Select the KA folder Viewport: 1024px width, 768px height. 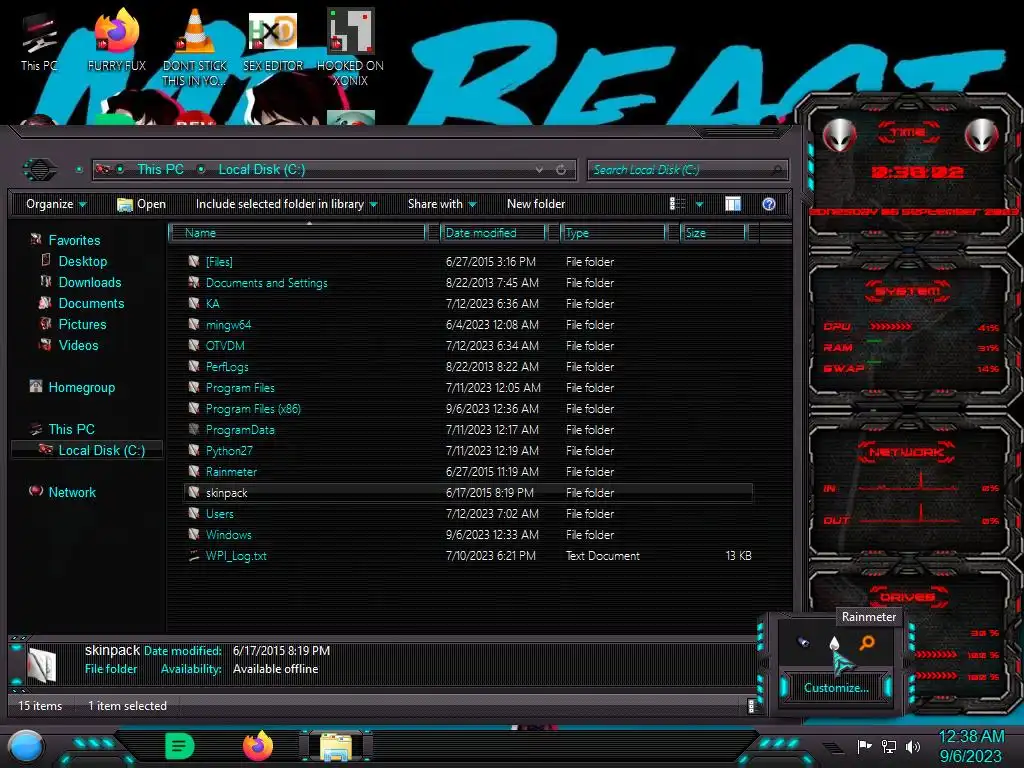point(469,304)
